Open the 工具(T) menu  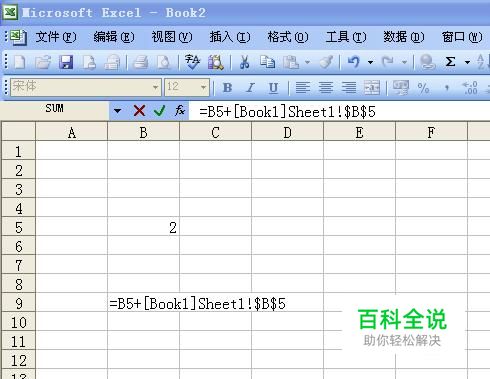346,37
